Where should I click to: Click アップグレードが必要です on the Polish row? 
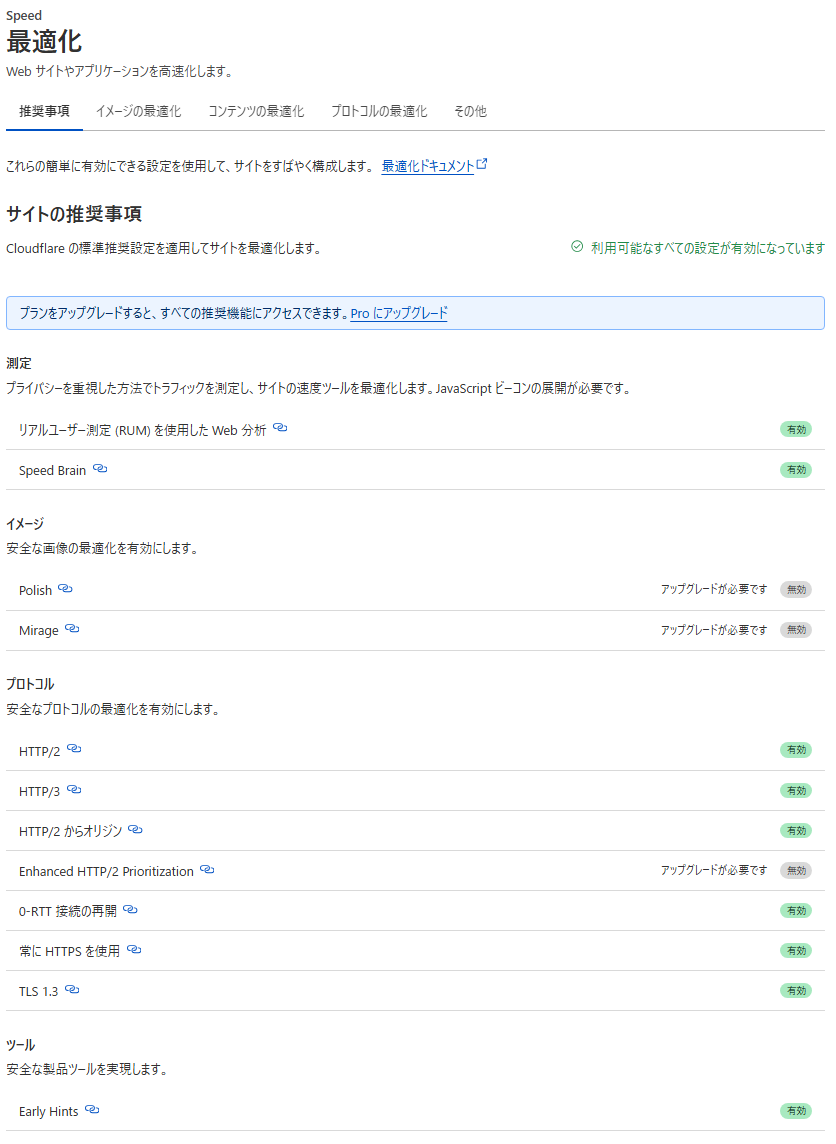tap(713, 589)
